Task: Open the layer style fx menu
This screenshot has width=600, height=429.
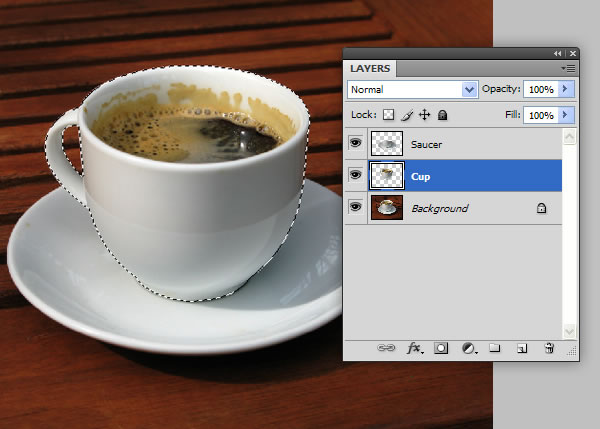Action: (x=415, y=348)
